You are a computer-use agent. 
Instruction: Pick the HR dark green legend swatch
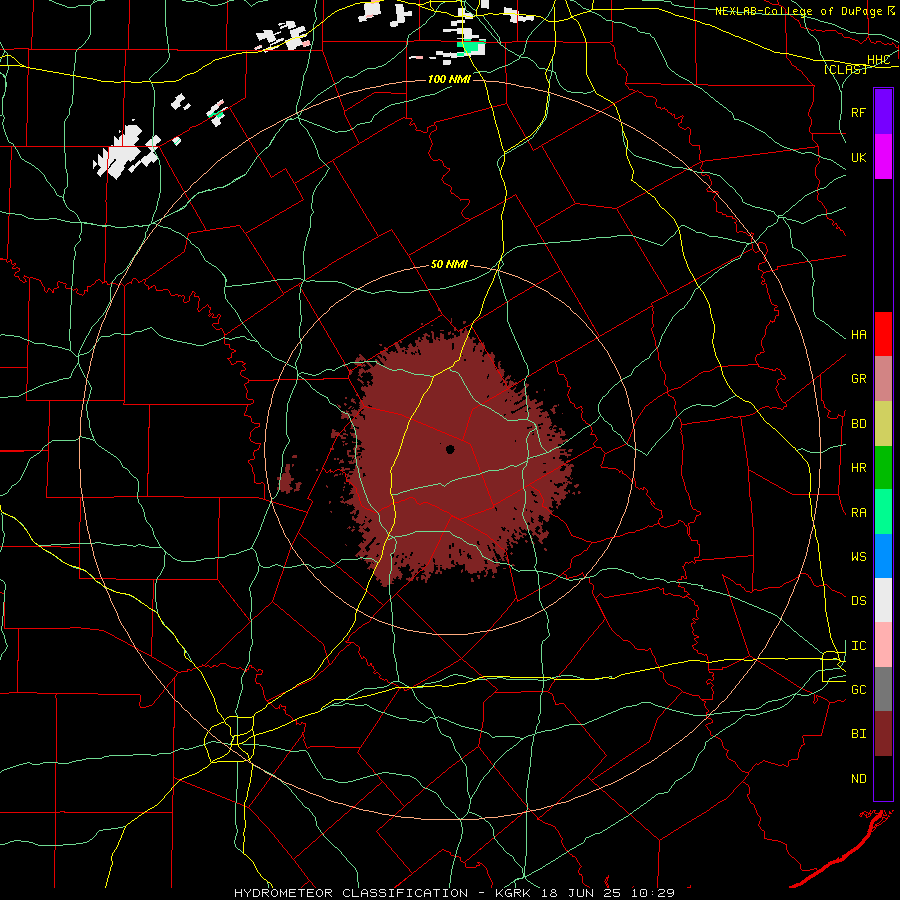coord(883,467)
